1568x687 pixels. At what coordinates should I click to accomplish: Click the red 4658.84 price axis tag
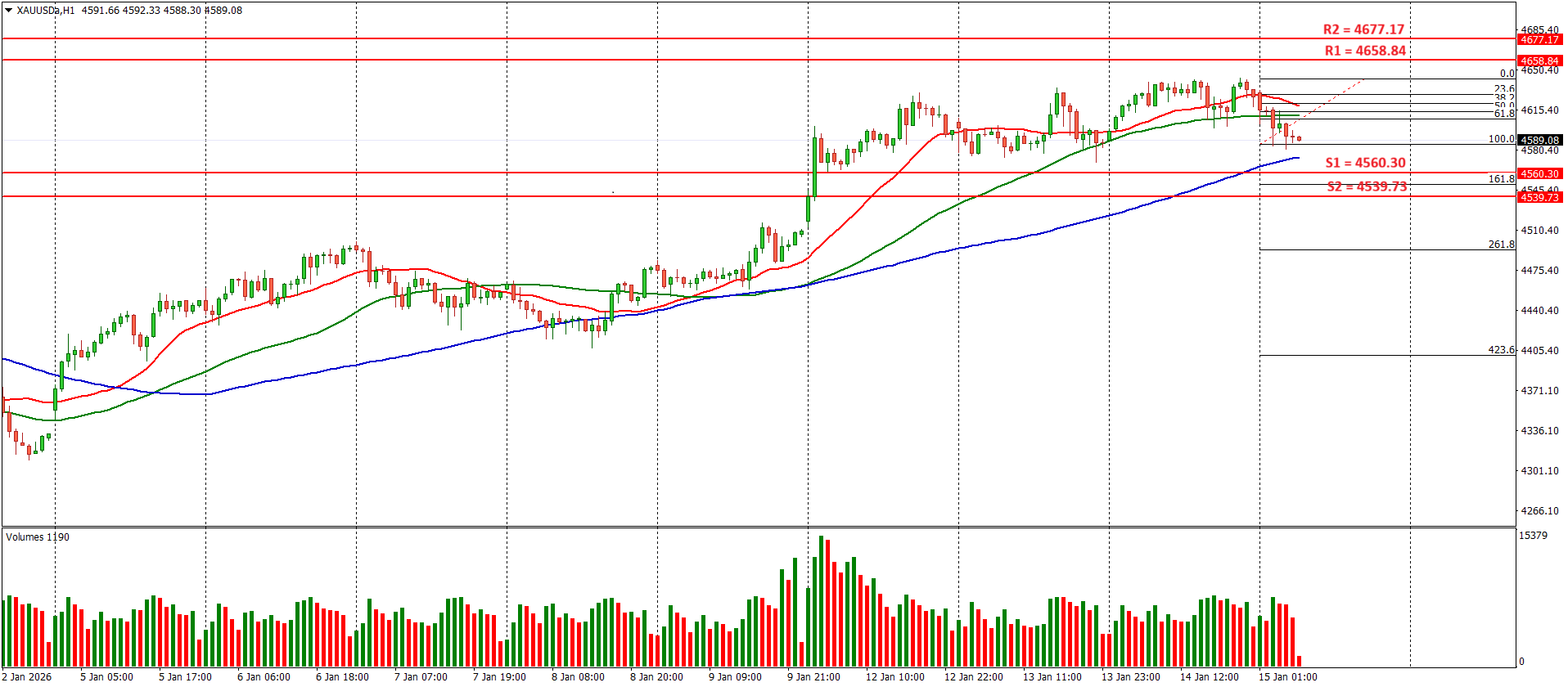click(1539, 61)
